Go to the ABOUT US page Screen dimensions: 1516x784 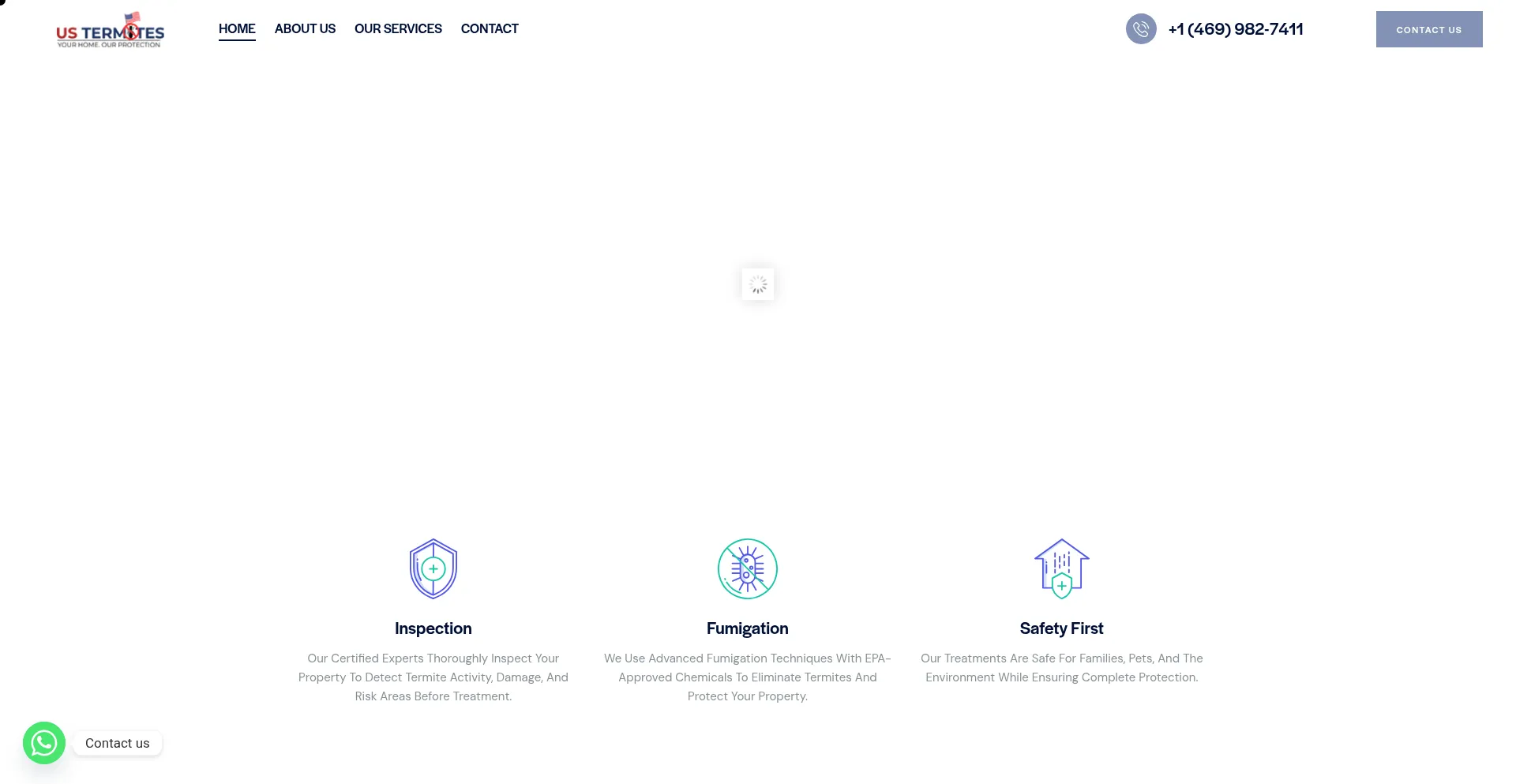tap(305, 29)
